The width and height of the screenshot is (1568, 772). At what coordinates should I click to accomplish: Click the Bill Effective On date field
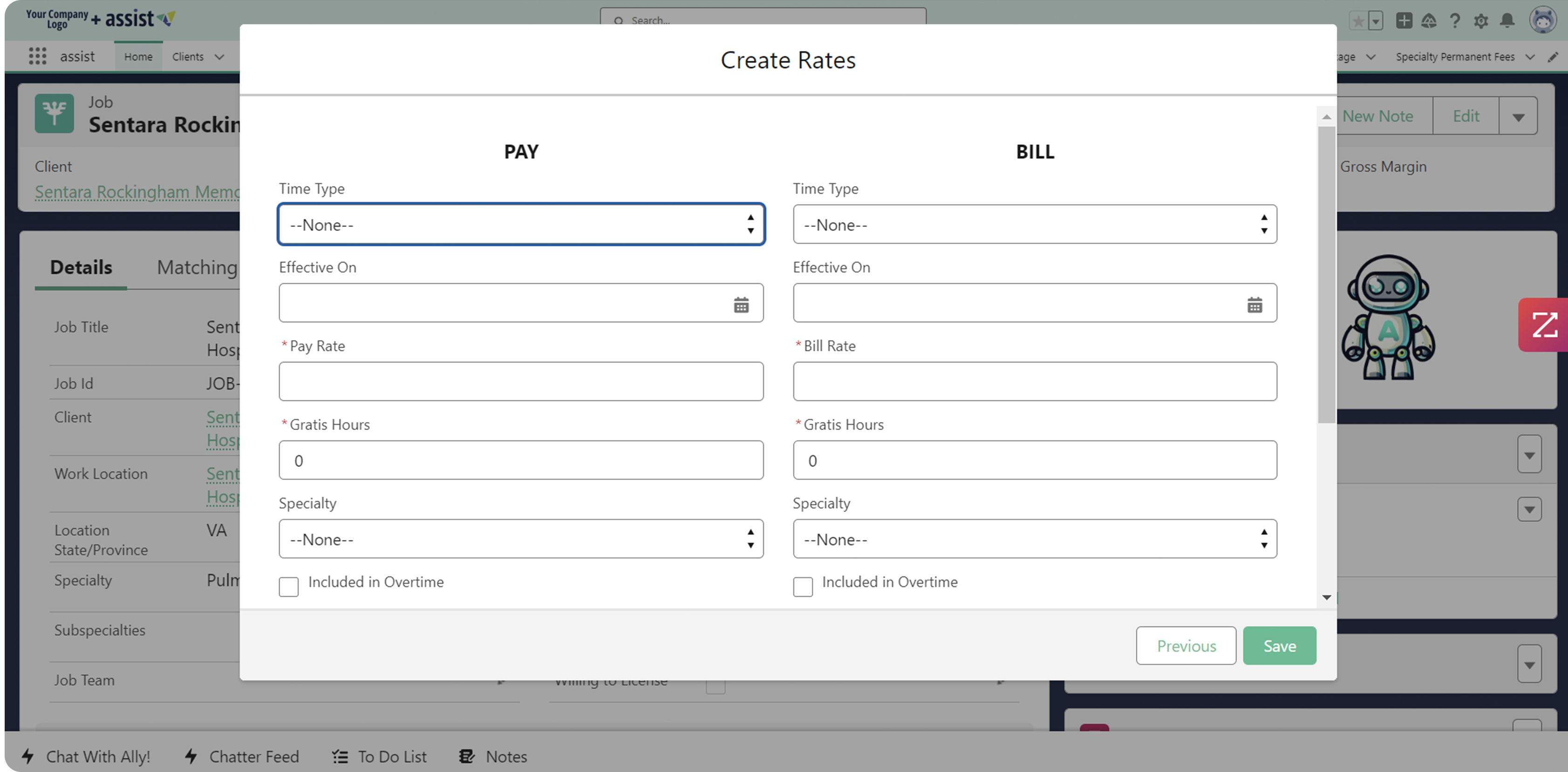[1035, 302]
